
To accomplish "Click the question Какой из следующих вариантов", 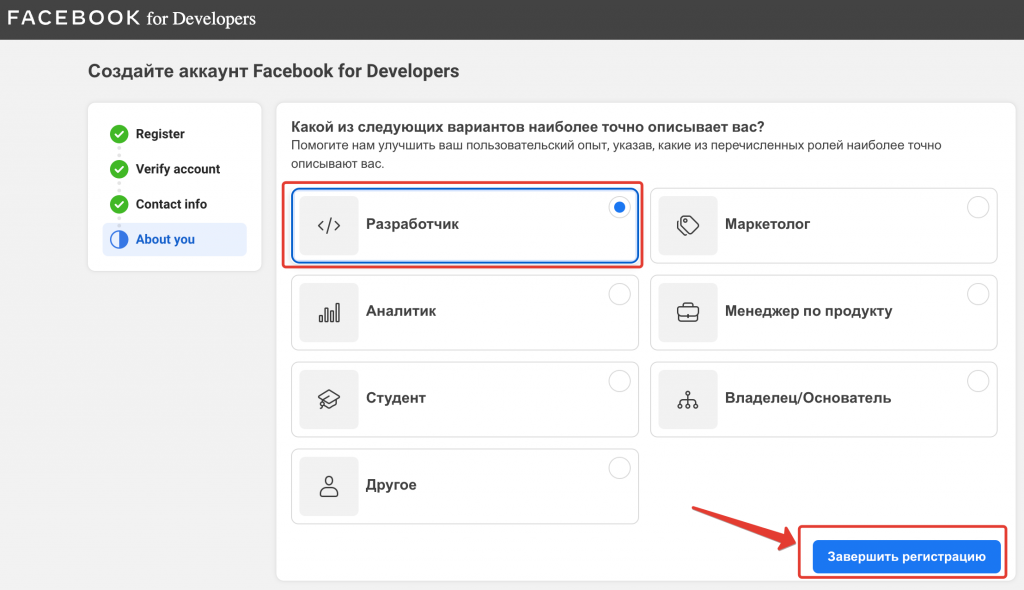I will pyautogui.click(x=528, y=127).
